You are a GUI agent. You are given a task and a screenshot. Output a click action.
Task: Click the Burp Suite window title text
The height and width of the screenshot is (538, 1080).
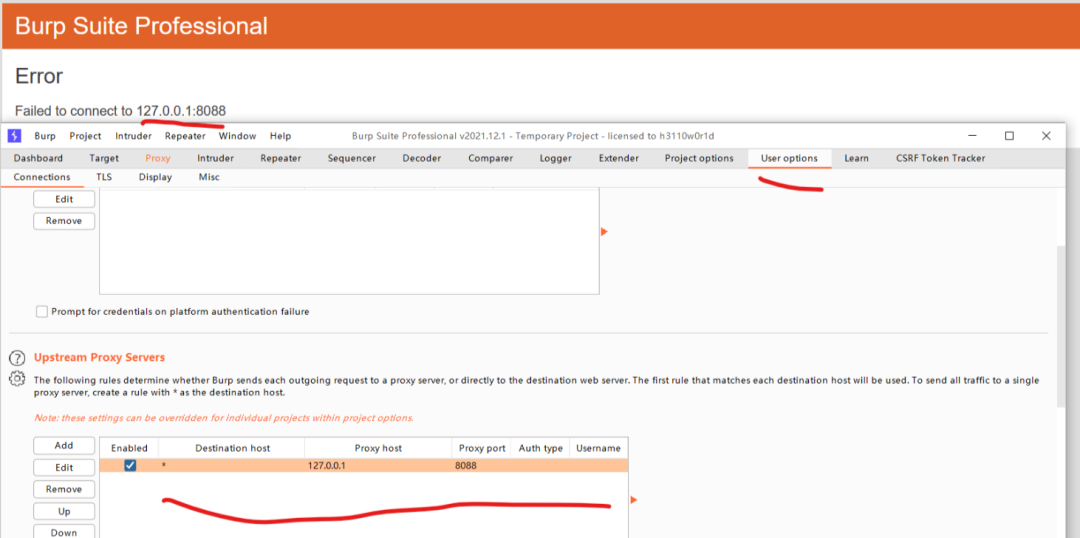[533, 136]
